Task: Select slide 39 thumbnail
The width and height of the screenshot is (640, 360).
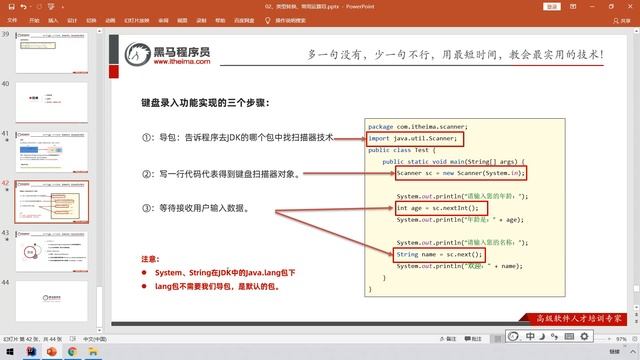Action: coord(51,53)
